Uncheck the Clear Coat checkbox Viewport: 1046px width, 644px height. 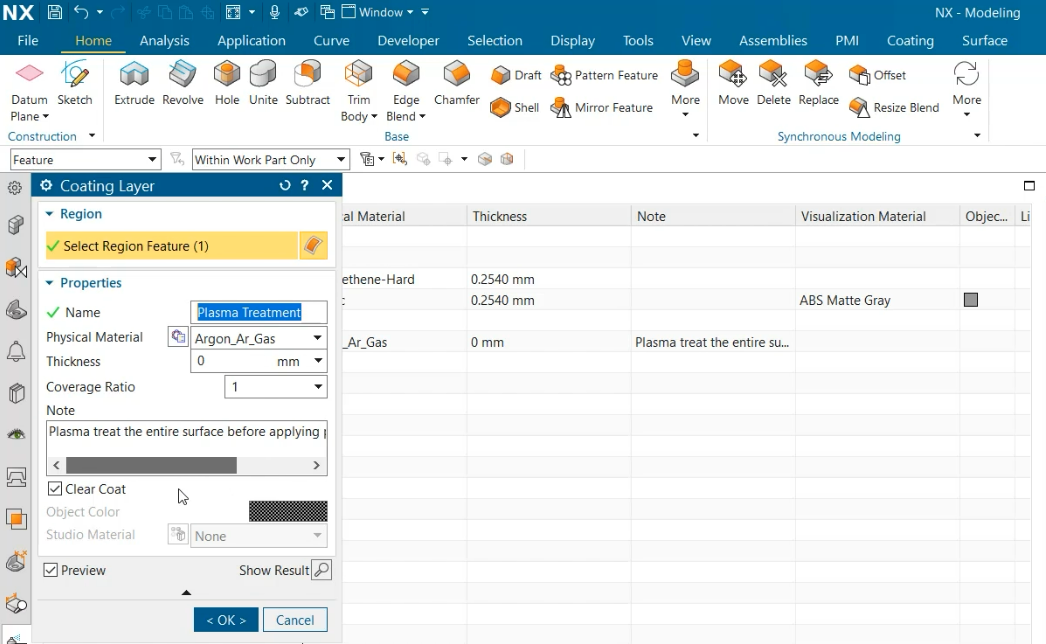coord(55,489)
